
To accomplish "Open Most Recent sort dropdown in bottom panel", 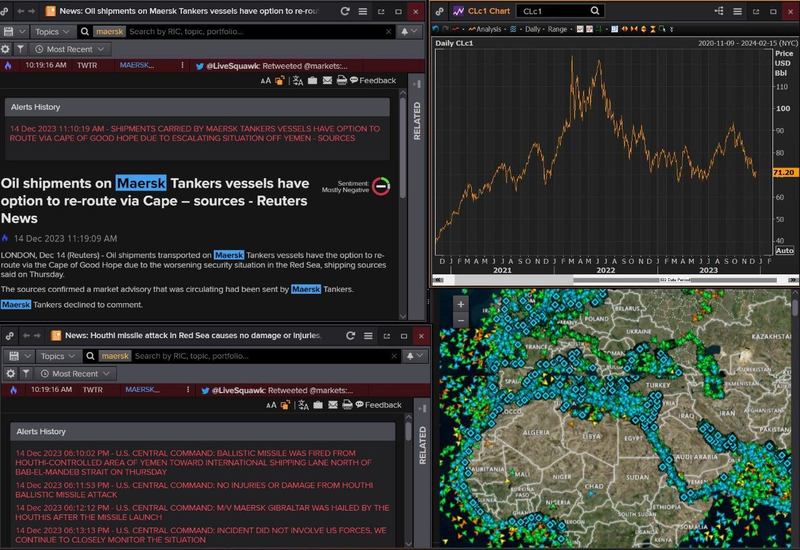I will coord(75,373).
